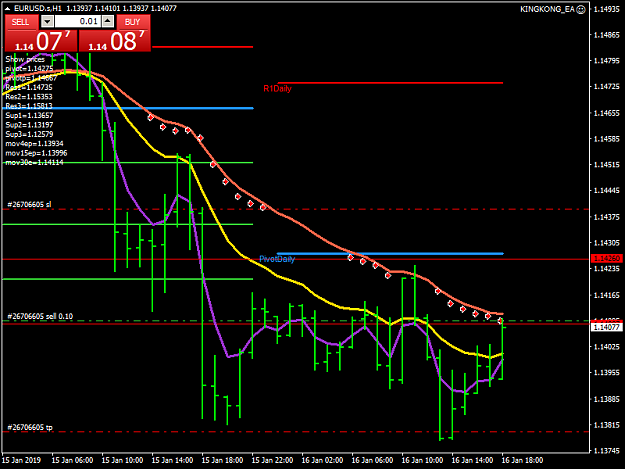
Task: Click the KINGKONG_EA expert advisor label
Action: click(547, 9)
